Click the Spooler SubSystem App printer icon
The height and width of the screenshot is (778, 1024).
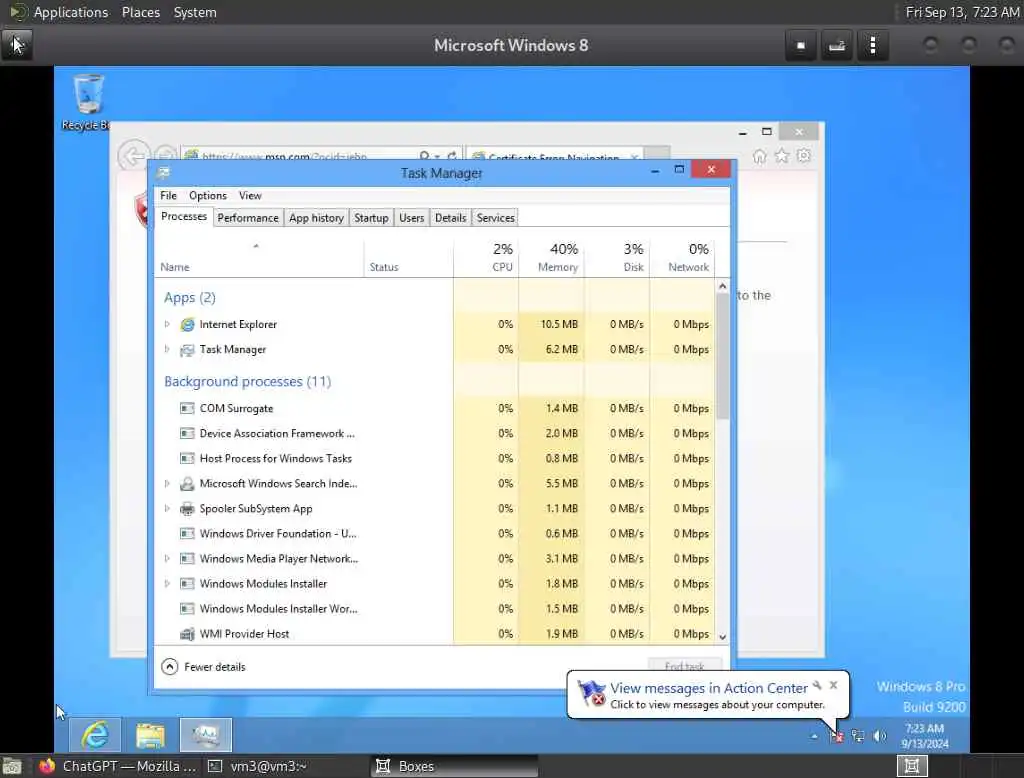click(x=187, y=509)
